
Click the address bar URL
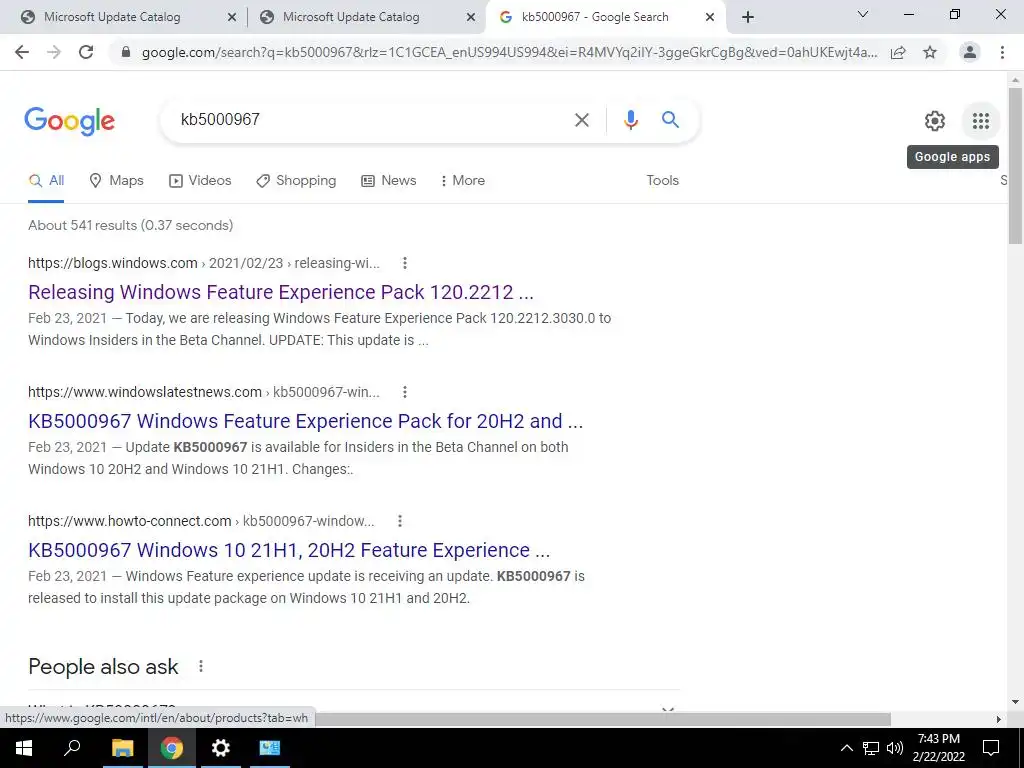pos(509,52)
